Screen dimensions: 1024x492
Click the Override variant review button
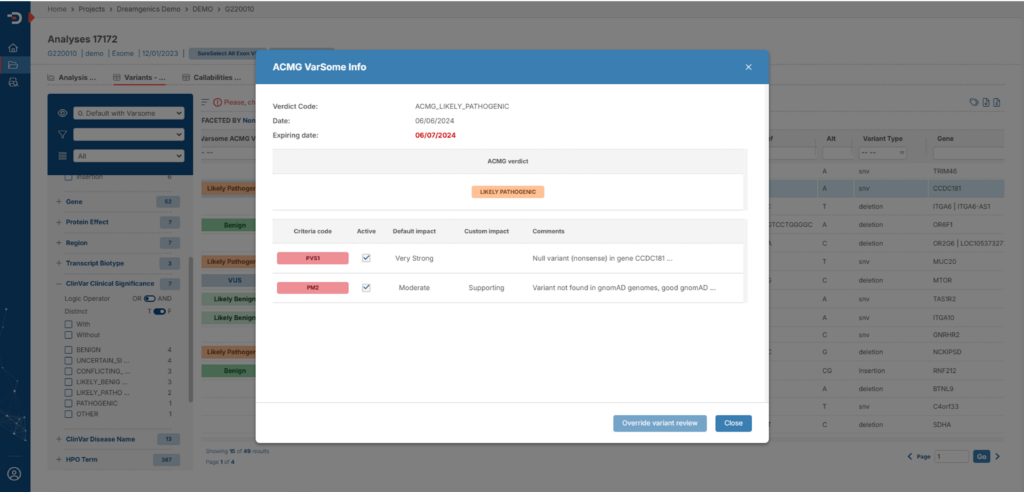tap(660, 423)
